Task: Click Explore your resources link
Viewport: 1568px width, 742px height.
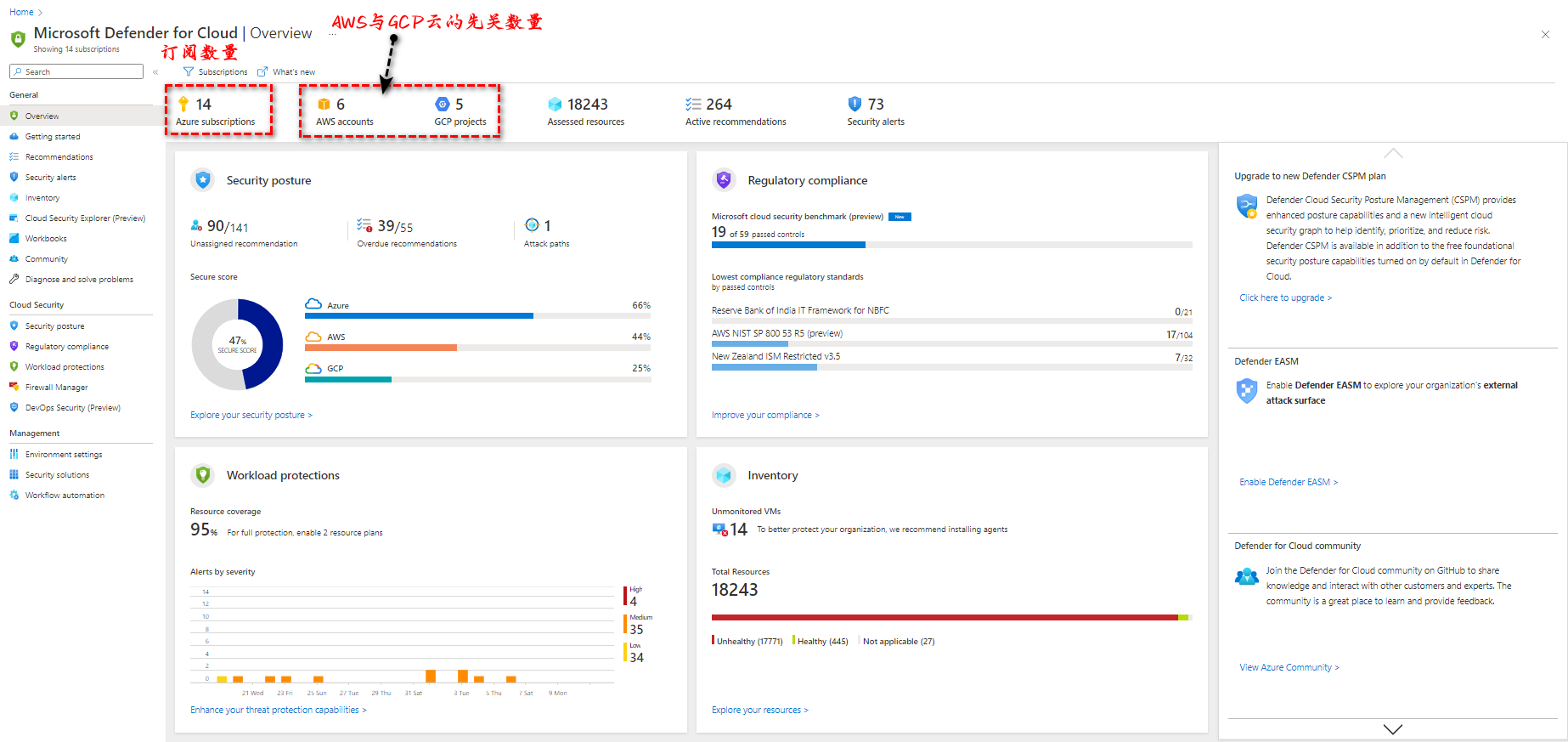Action: (760, 710)
